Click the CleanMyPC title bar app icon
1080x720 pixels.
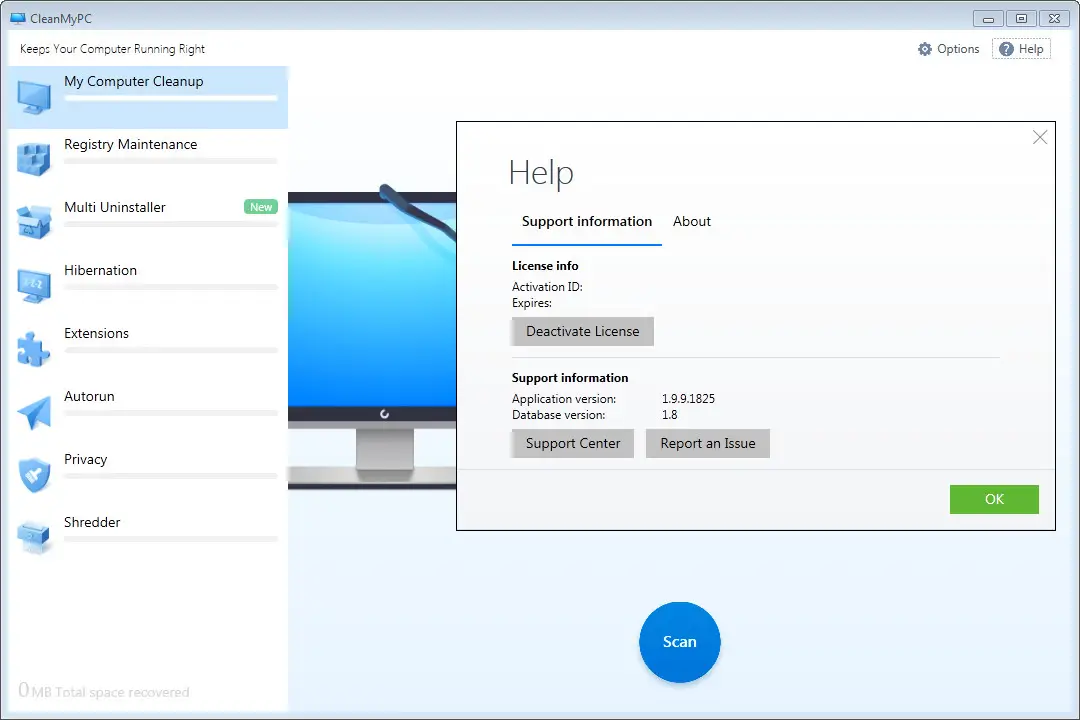tap(18, 19)
